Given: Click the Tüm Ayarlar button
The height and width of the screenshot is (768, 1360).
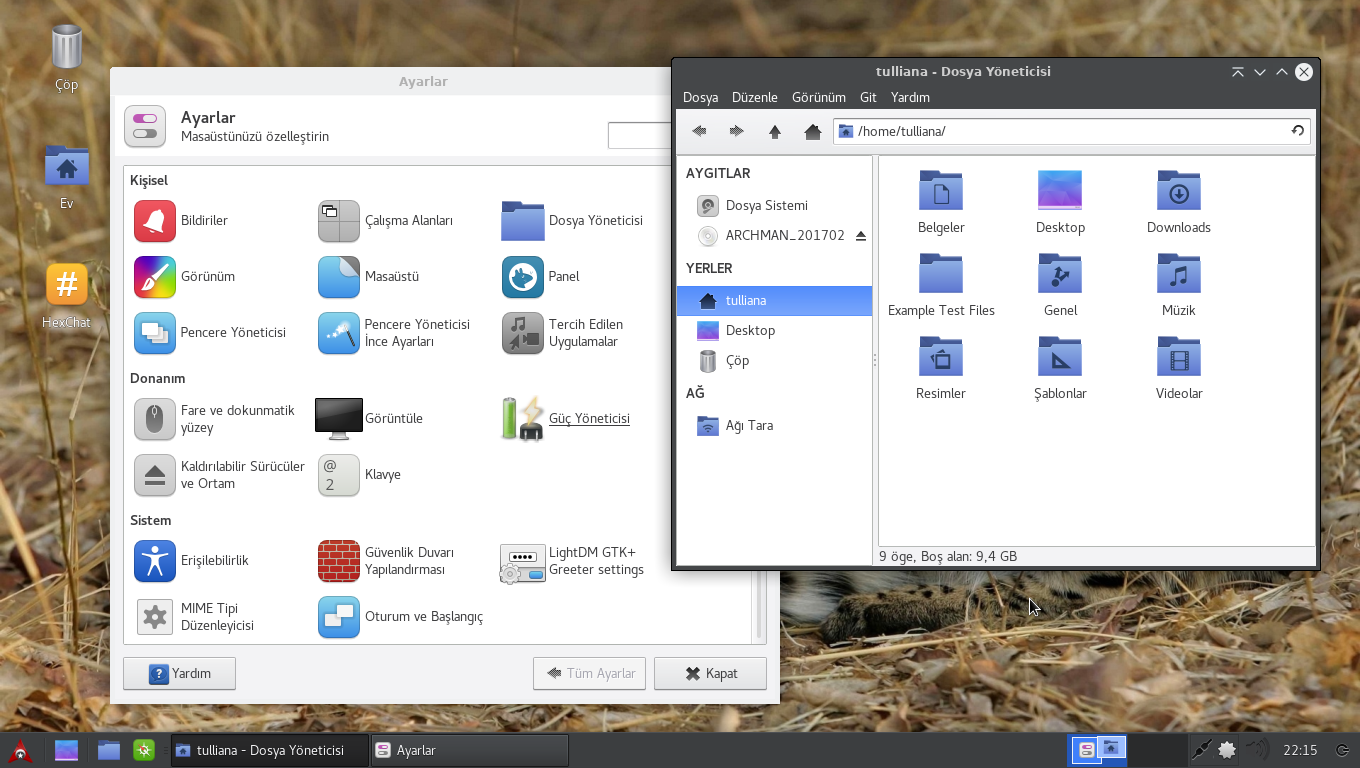Looking at the screenshot, I should 590,674.
